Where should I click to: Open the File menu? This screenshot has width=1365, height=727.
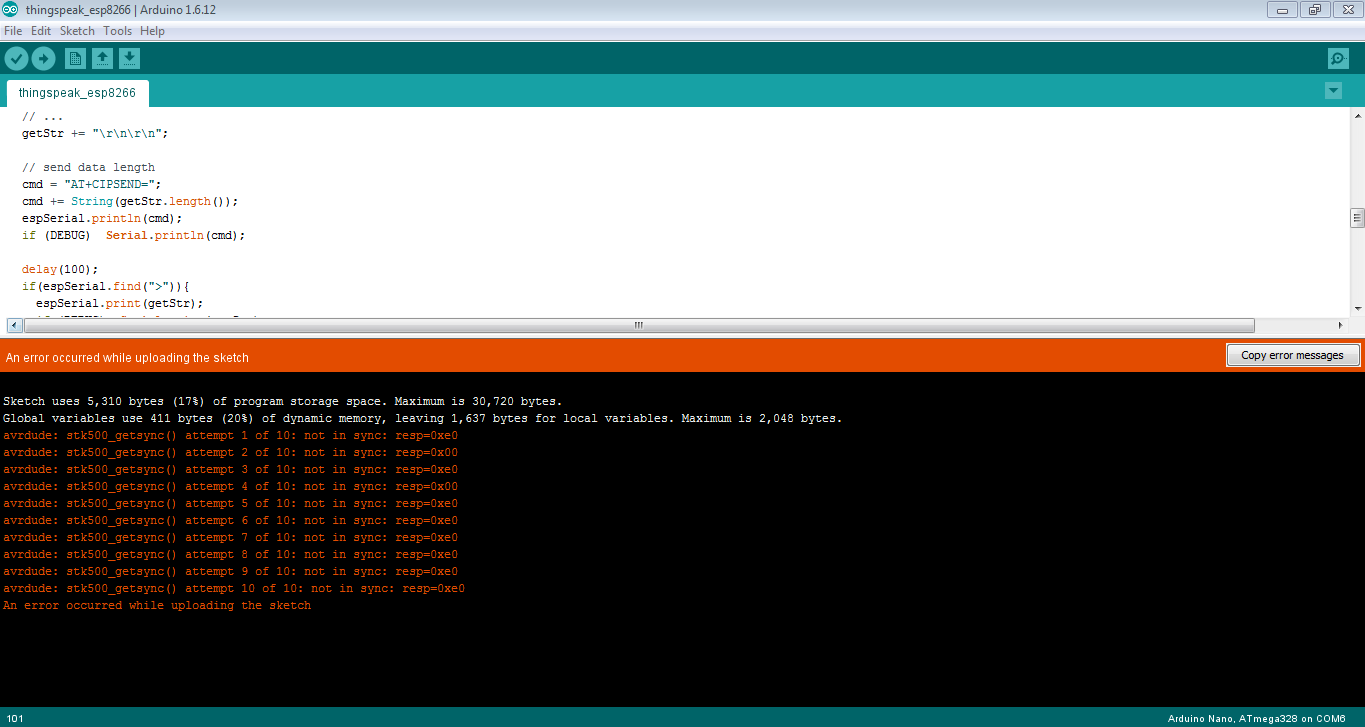click(x=13, y=31)
